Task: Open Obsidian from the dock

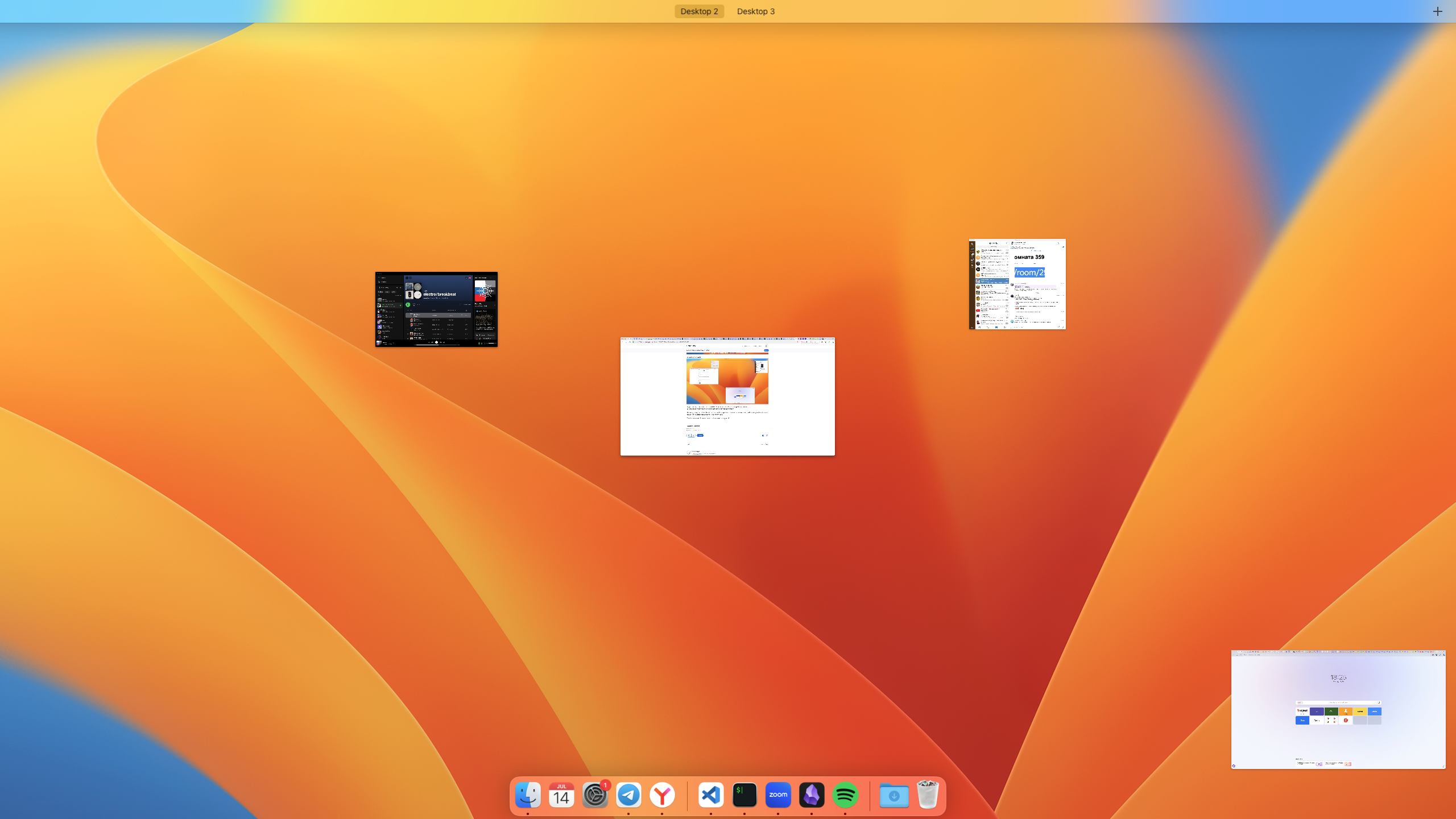Action: pyautogui.click(x=812, y=795)
